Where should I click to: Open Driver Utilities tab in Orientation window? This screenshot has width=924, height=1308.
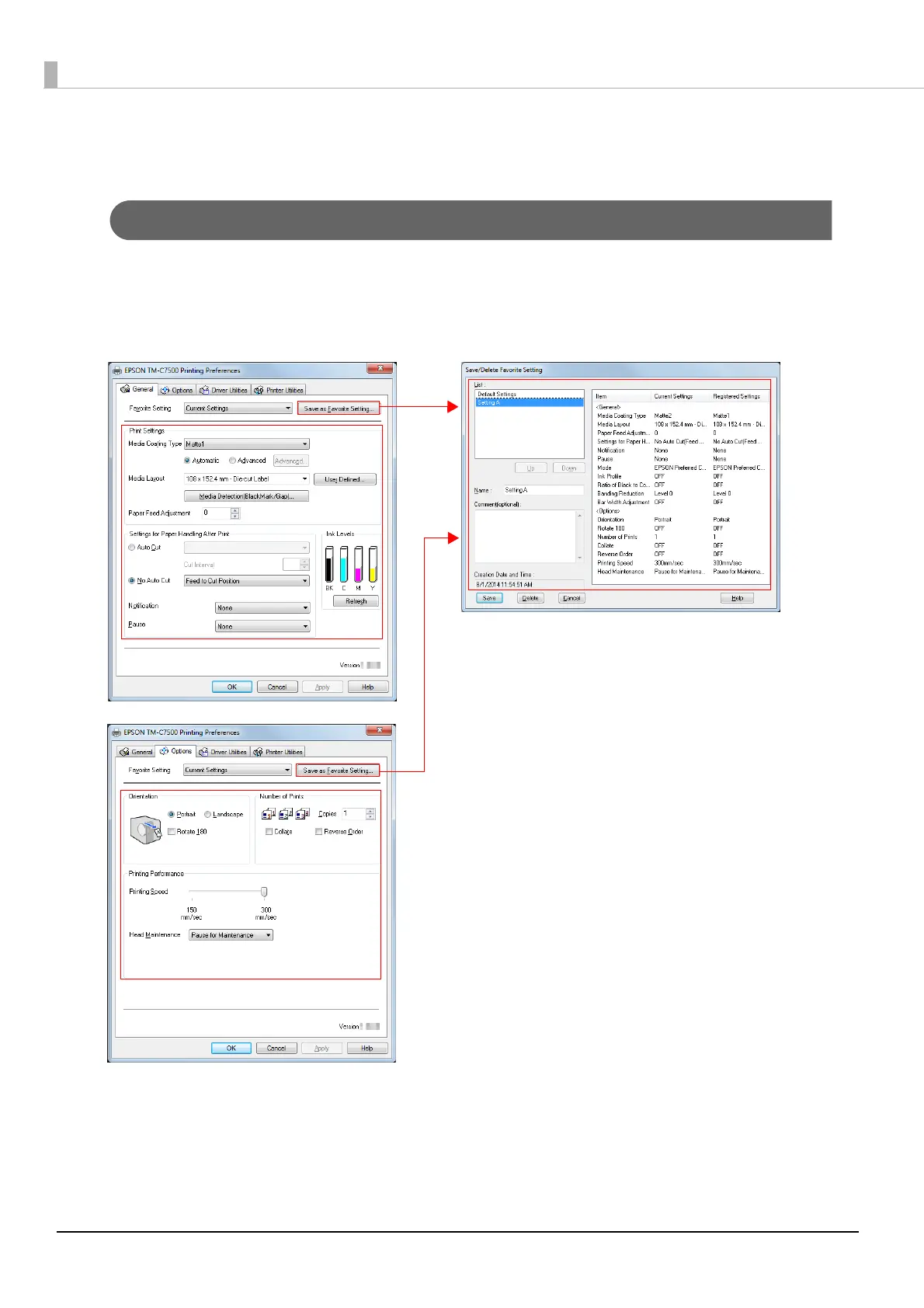pyautogui.click(x=223, y=752)
